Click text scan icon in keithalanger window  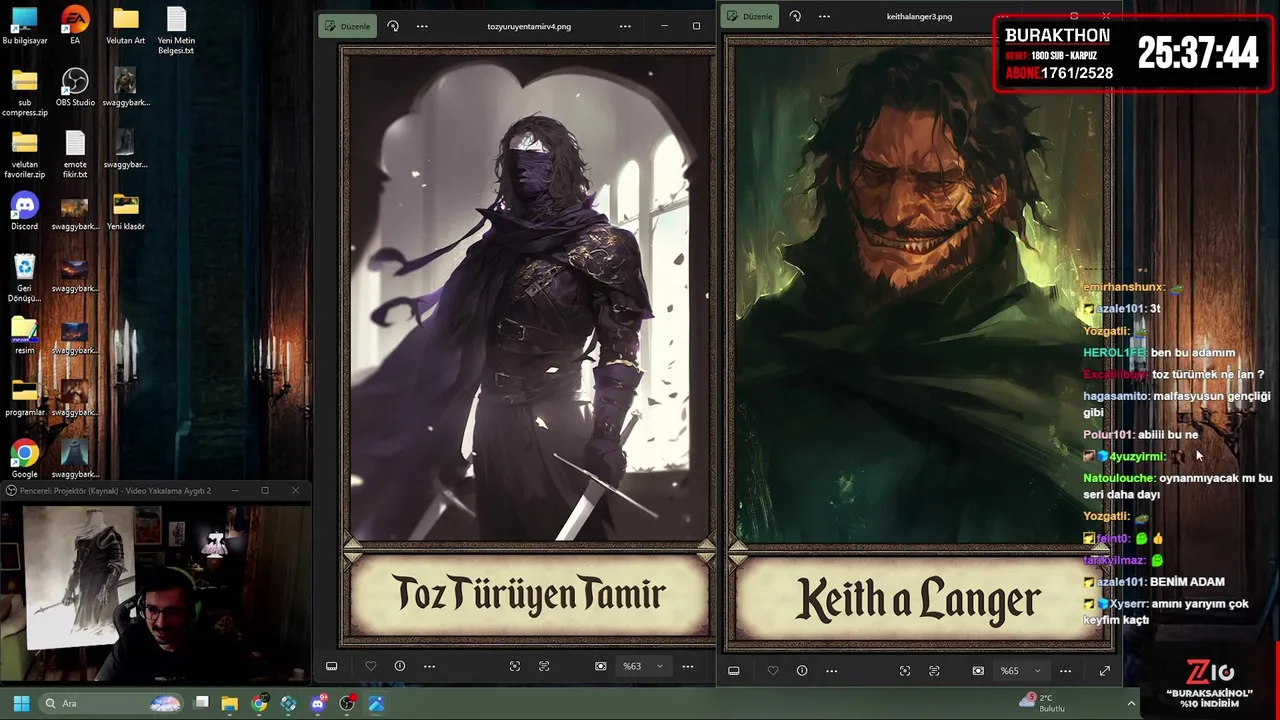(934, 671)
